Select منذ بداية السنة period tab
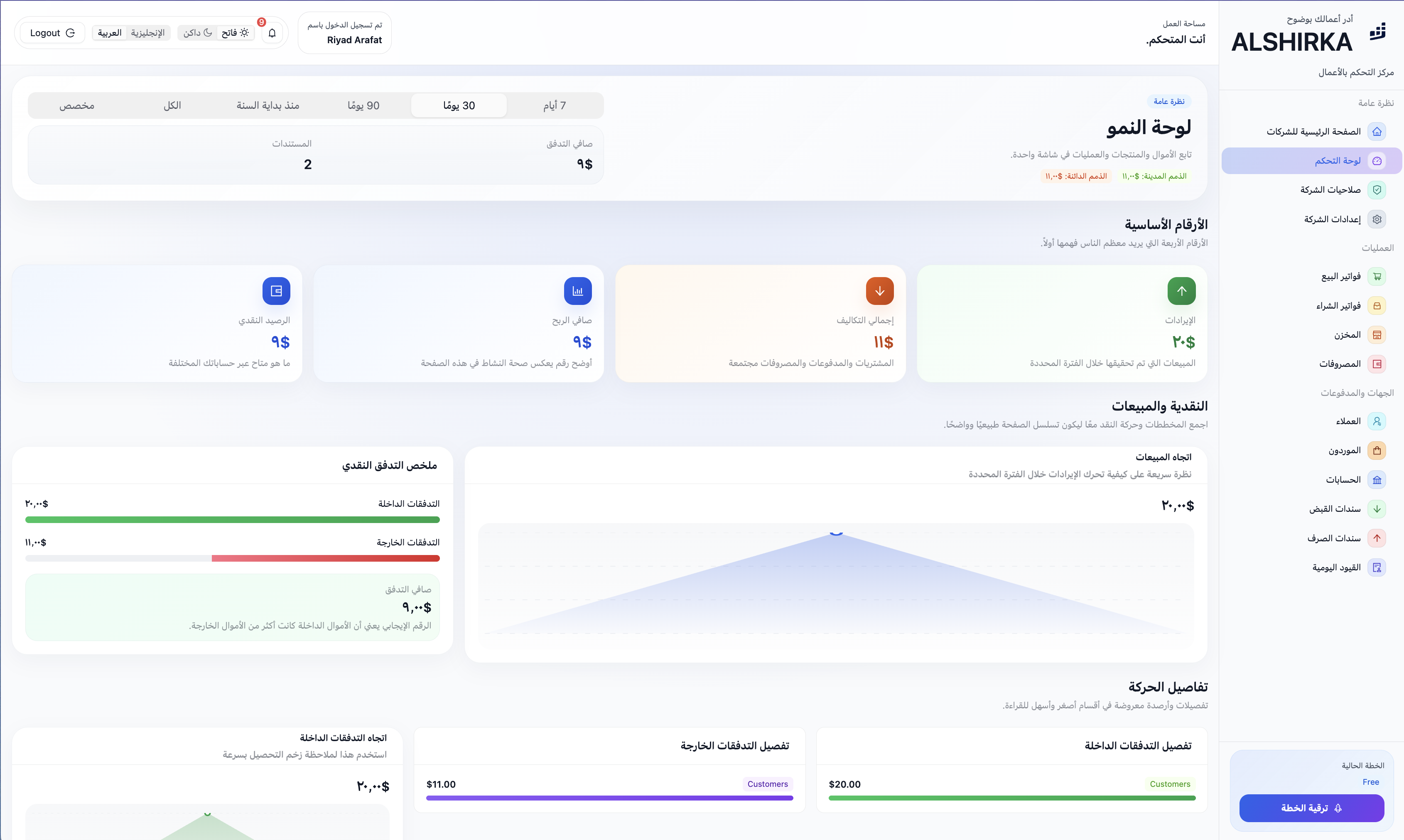The height and width of the screenshot is (840, 1404). [x=268, y=105]
